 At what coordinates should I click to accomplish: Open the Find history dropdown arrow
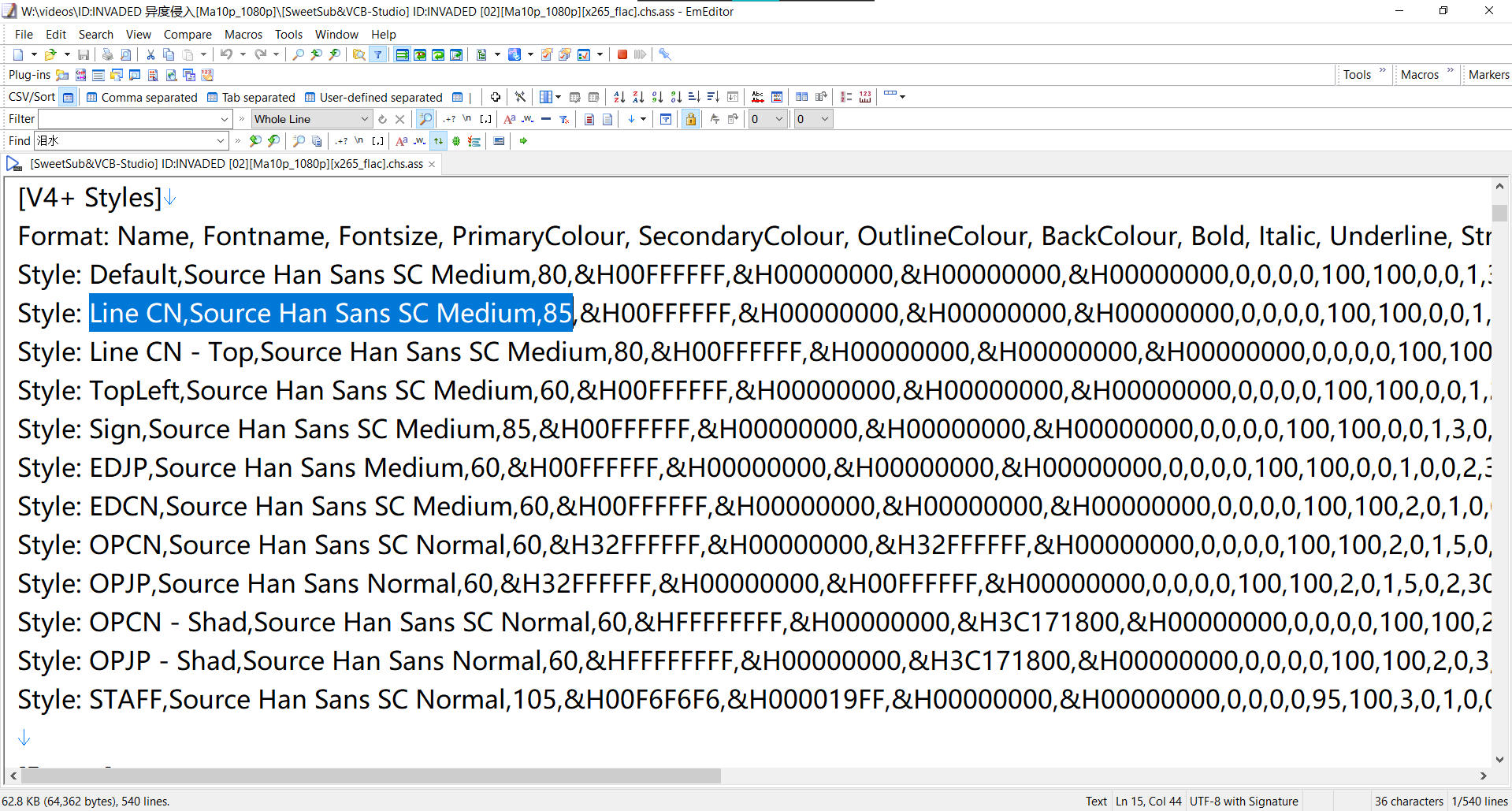click(221, 141)
